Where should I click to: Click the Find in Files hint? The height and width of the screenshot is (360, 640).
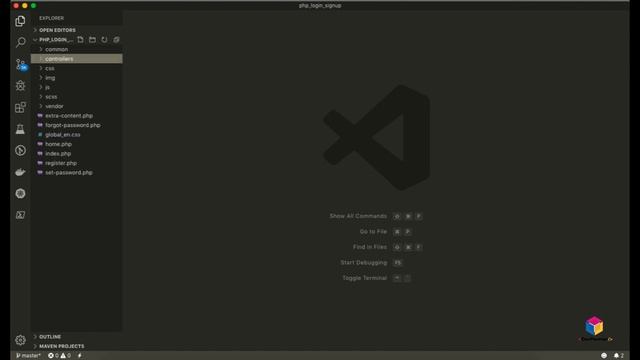(x=370, y=247)
